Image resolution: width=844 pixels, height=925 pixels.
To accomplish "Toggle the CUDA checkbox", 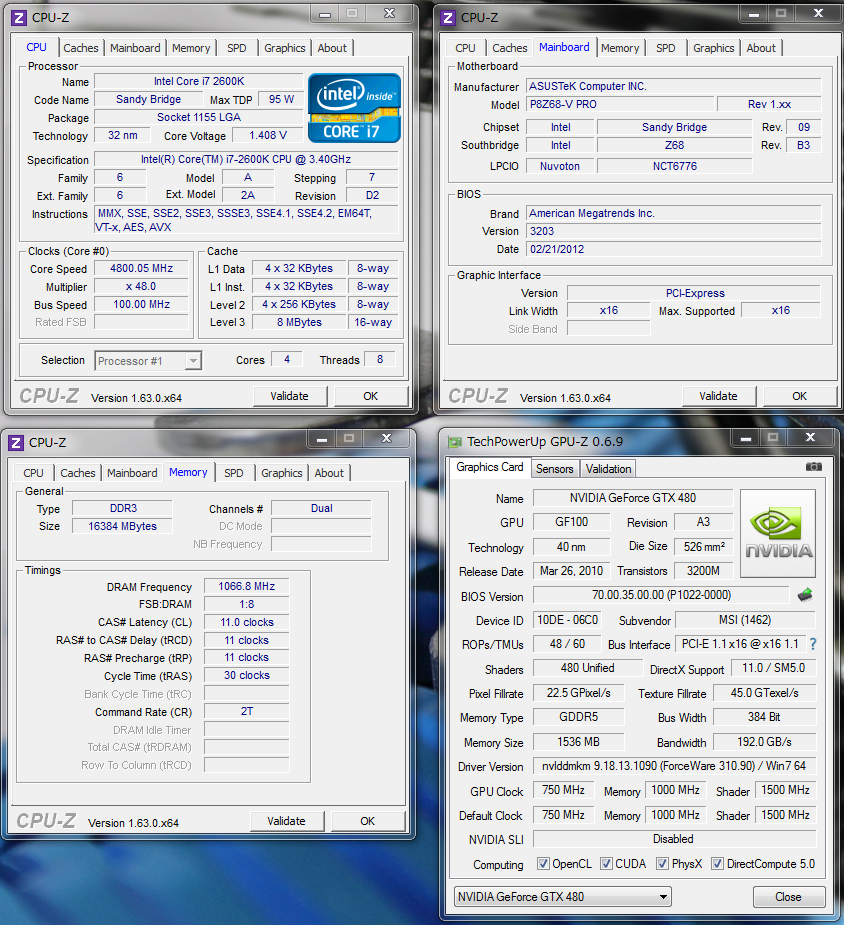I will click(606, 864).
